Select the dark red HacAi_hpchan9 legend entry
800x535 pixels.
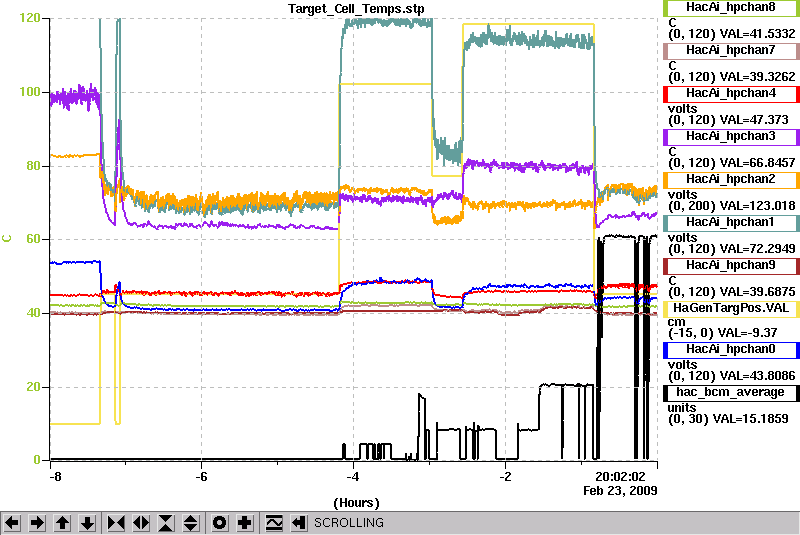click(731, 266)
